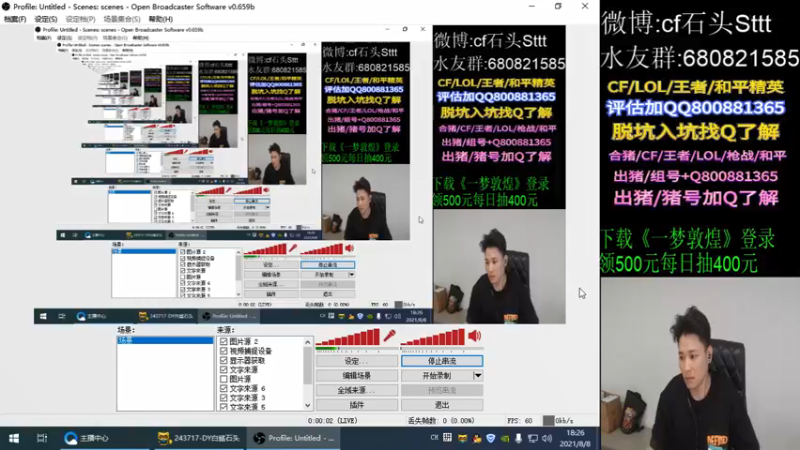Activate the OBS Profile: Untitled taskbar button

click(295, 438)
